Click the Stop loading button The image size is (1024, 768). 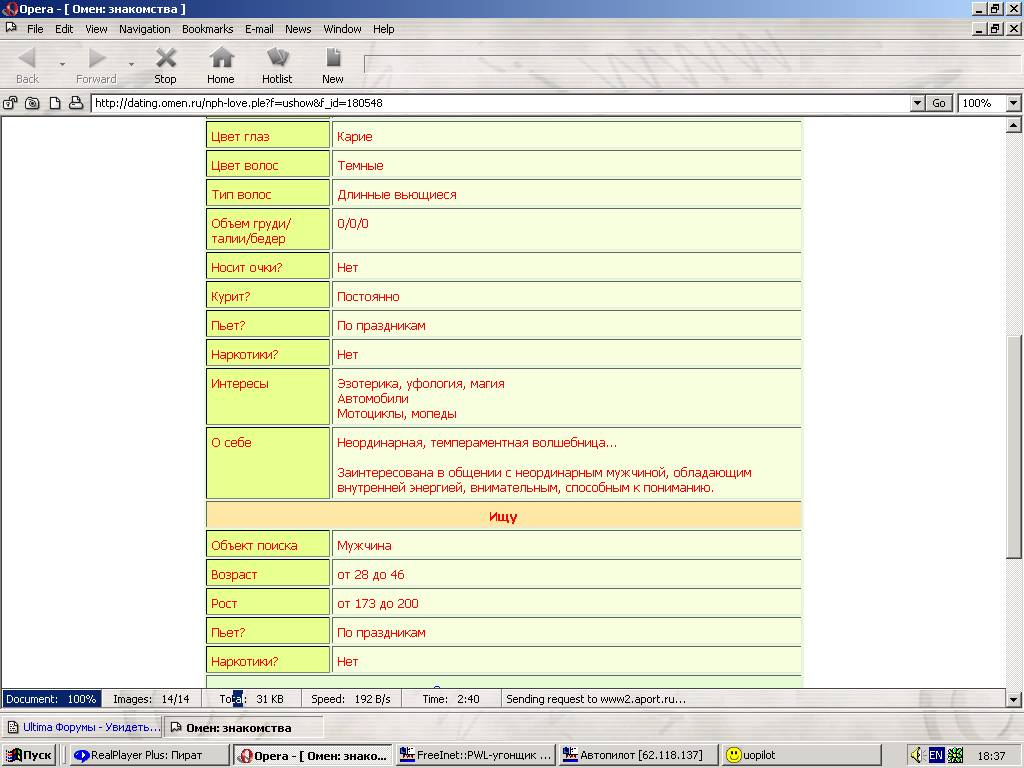165,65
